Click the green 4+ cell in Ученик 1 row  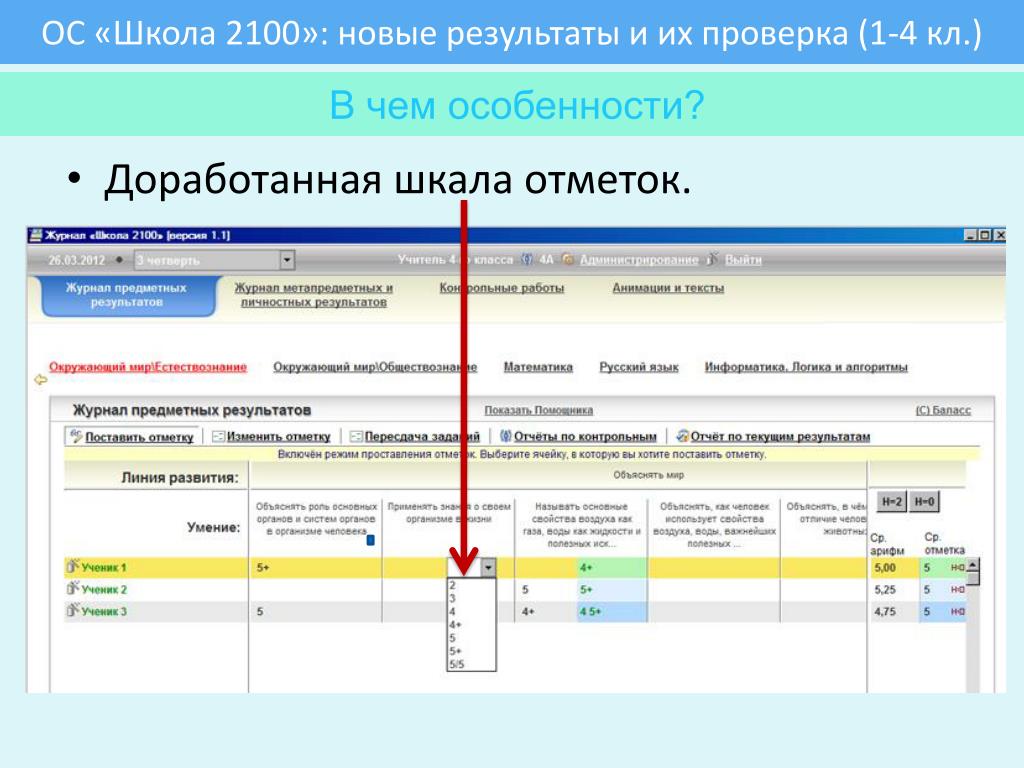click(x=612, y=568)
